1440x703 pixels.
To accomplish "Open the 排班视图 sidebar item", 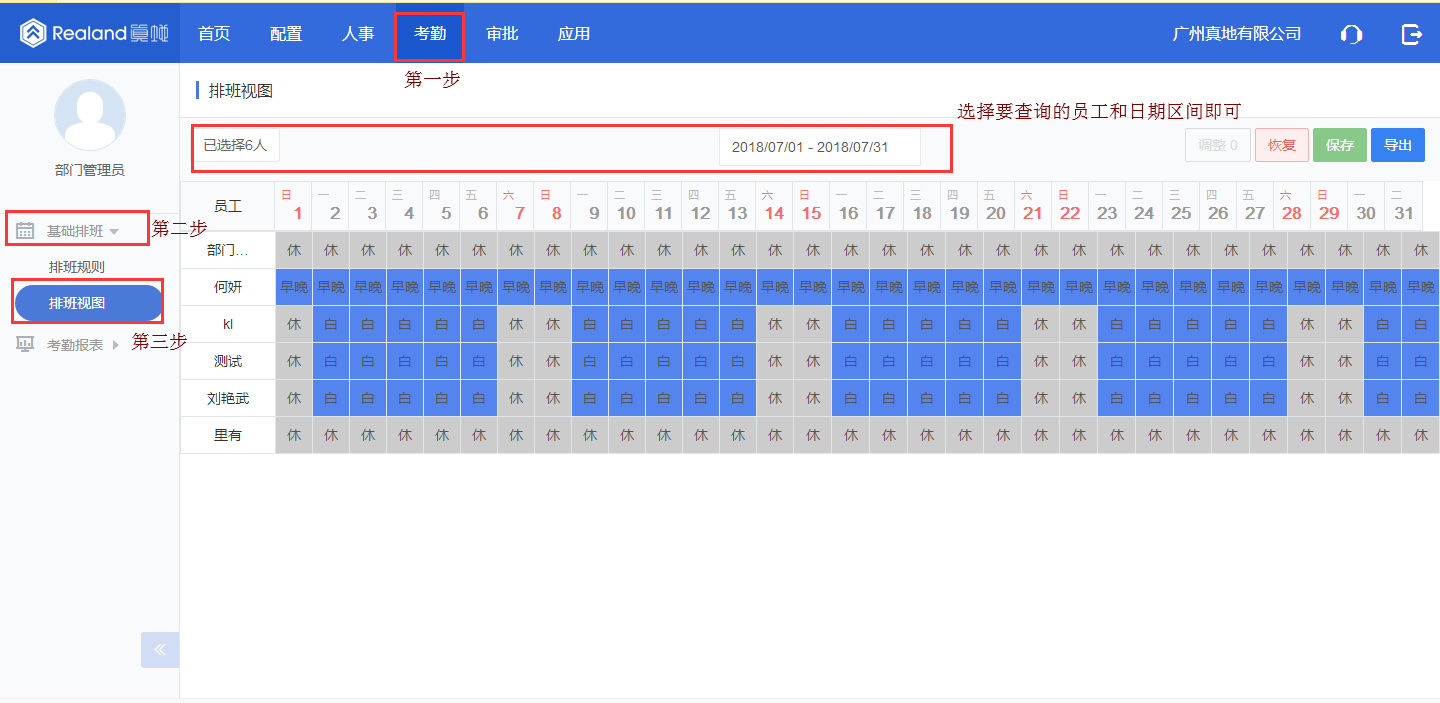I will pyautogui.click(x=88, y=303).
